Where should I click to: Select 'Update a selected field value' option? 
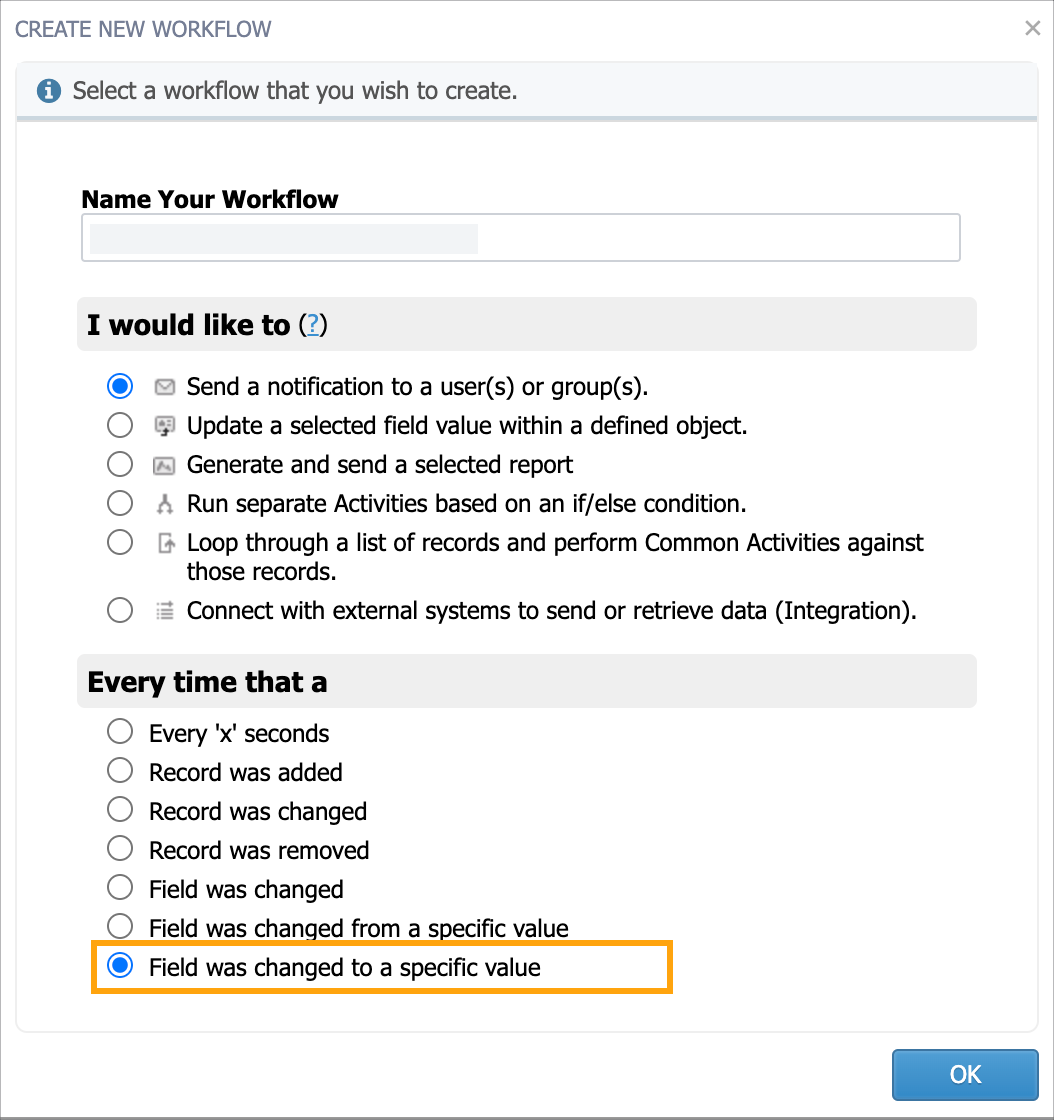[120, 425]
